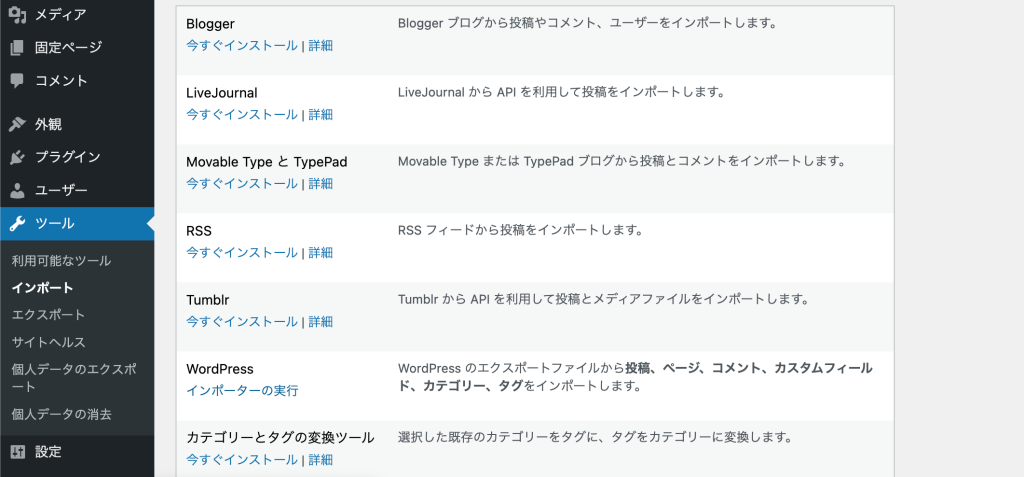The image size is (1024, 477).
Task: Install the Movable Type and TypePad importer
Action: click(x=242, y=184)
